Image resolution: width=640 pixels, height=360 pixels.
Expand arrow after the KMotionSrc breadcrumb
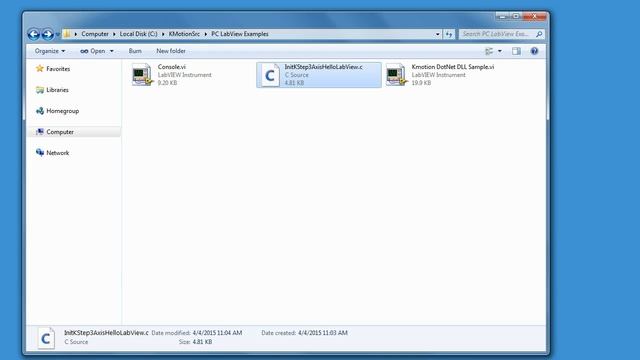[206, 34]
